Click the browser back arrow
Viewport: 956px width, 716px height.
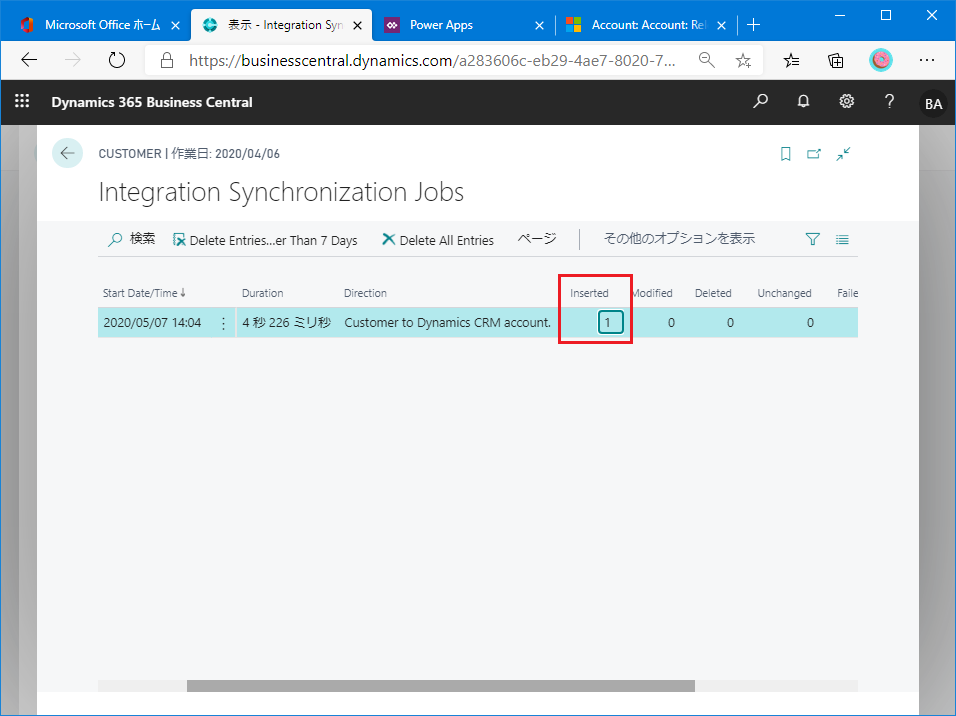pyautogui.click(x=29, y=60)
